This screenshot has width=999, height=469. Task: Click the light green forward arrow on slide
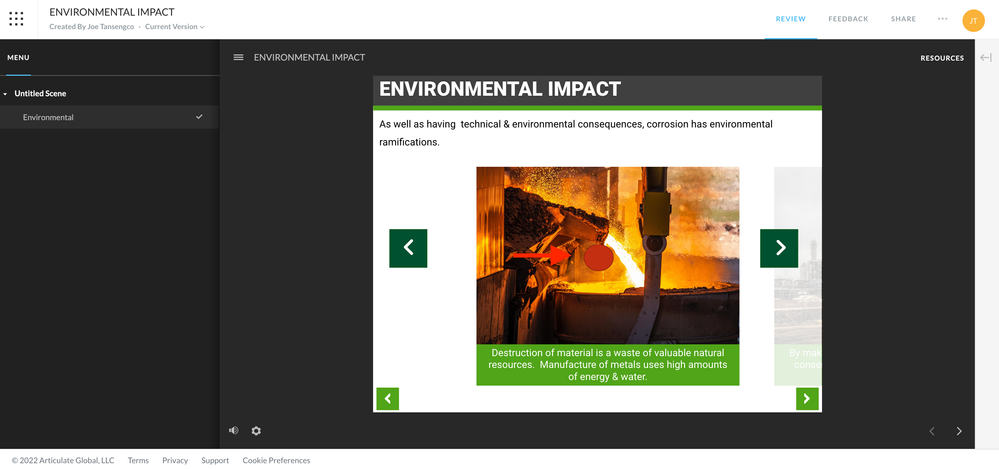807,399
